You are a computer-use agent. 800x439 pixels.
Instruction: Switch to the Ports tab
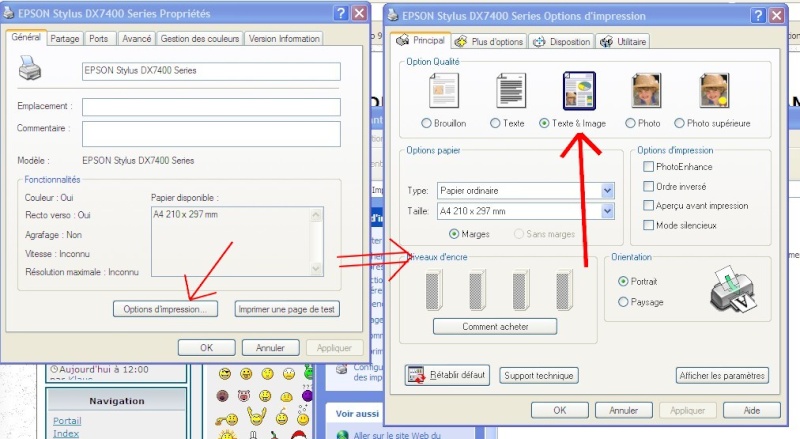click(x=98, y=38)
